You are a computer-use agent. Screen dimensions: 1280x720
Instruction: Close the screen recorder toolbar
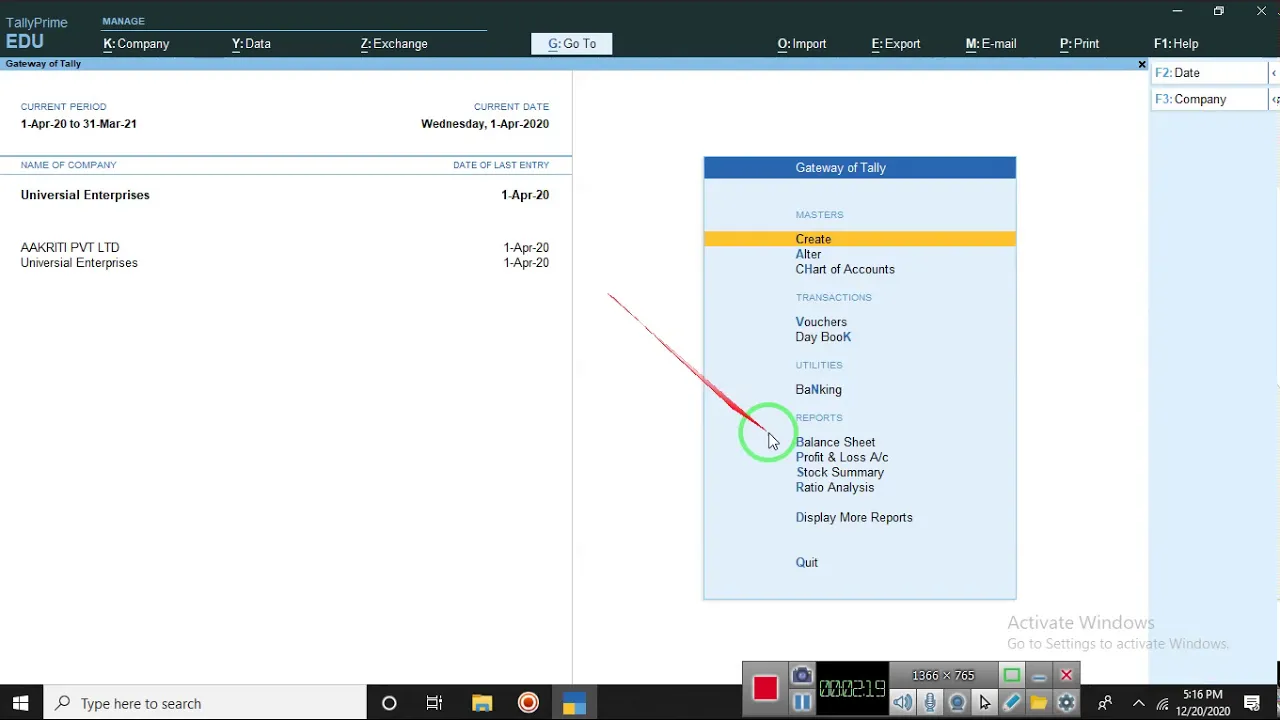[1066, 676]
